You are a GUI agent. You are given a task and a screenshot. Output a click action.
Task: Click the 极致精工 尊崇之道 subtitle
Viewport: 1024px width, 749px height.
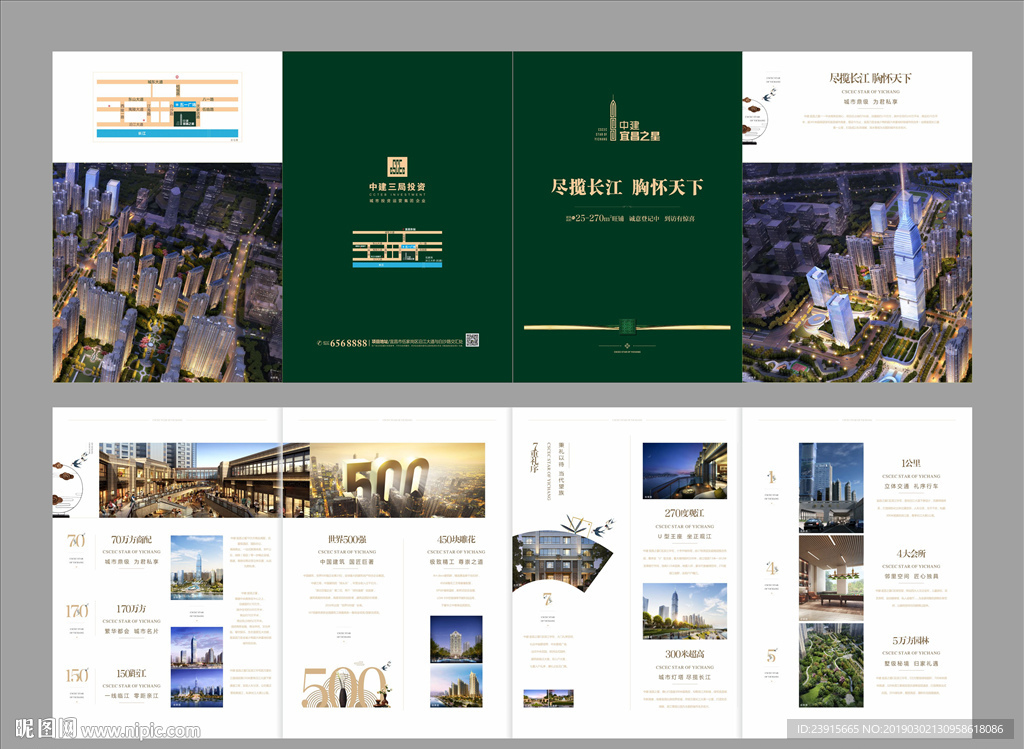click(456, 562)
